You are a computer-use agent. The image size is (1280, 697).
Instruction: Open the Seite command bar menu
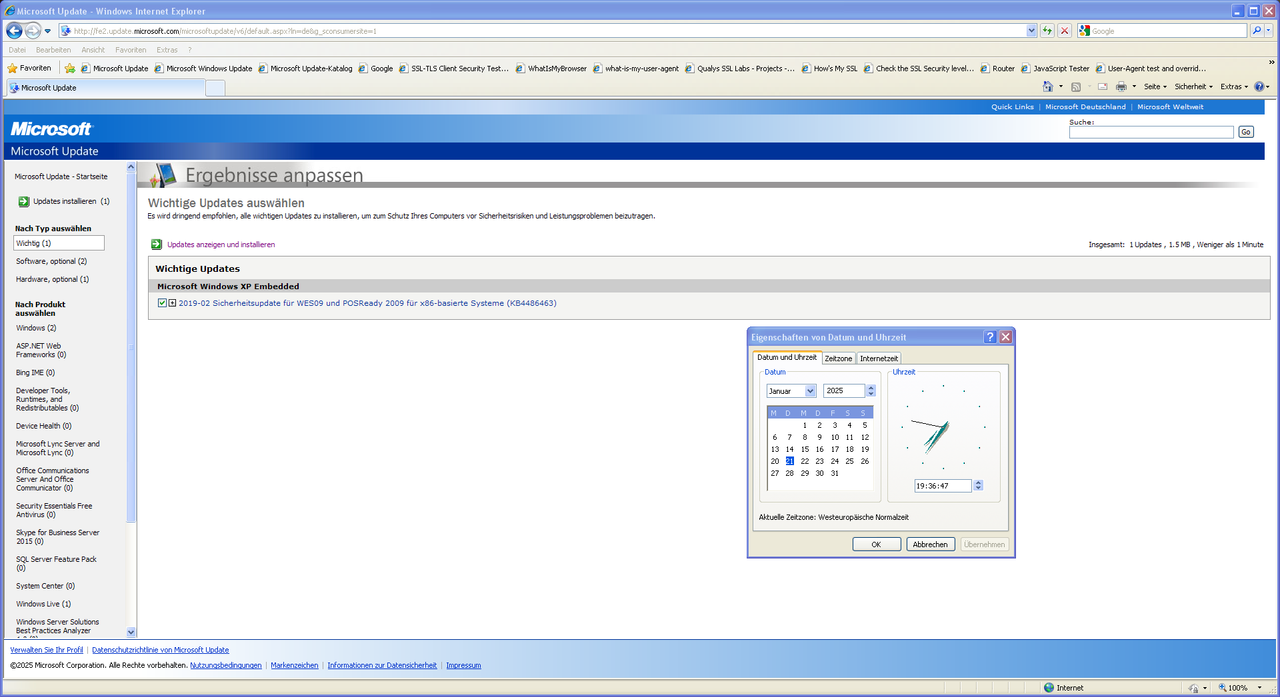click(1156, 87)
